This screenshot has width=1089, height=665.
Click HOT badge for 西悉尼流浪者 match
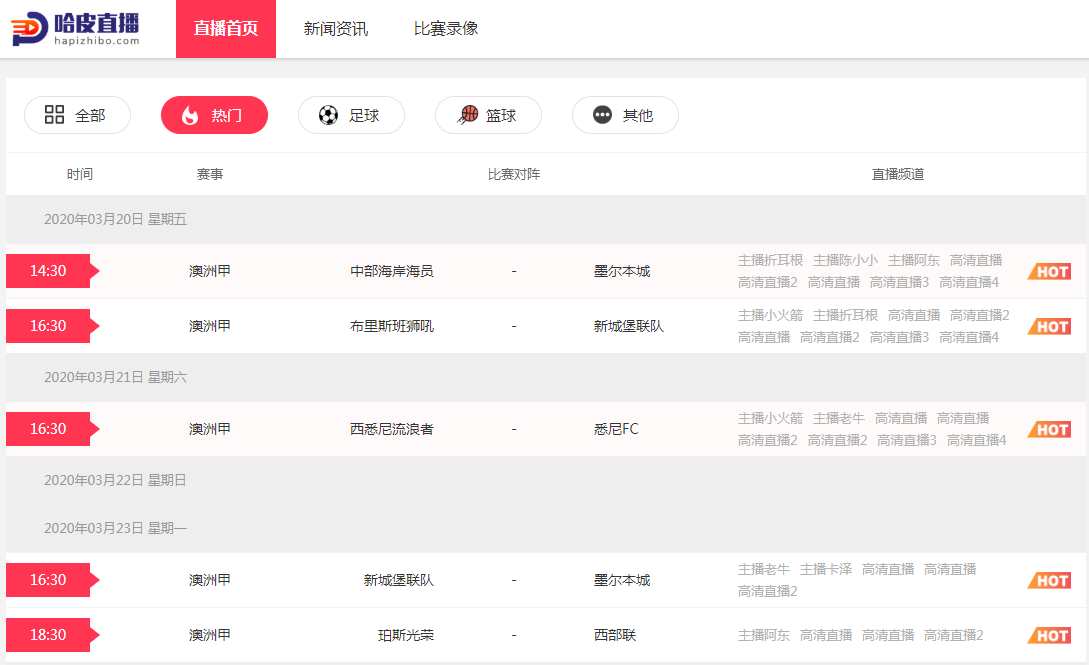coord(1049,430)
